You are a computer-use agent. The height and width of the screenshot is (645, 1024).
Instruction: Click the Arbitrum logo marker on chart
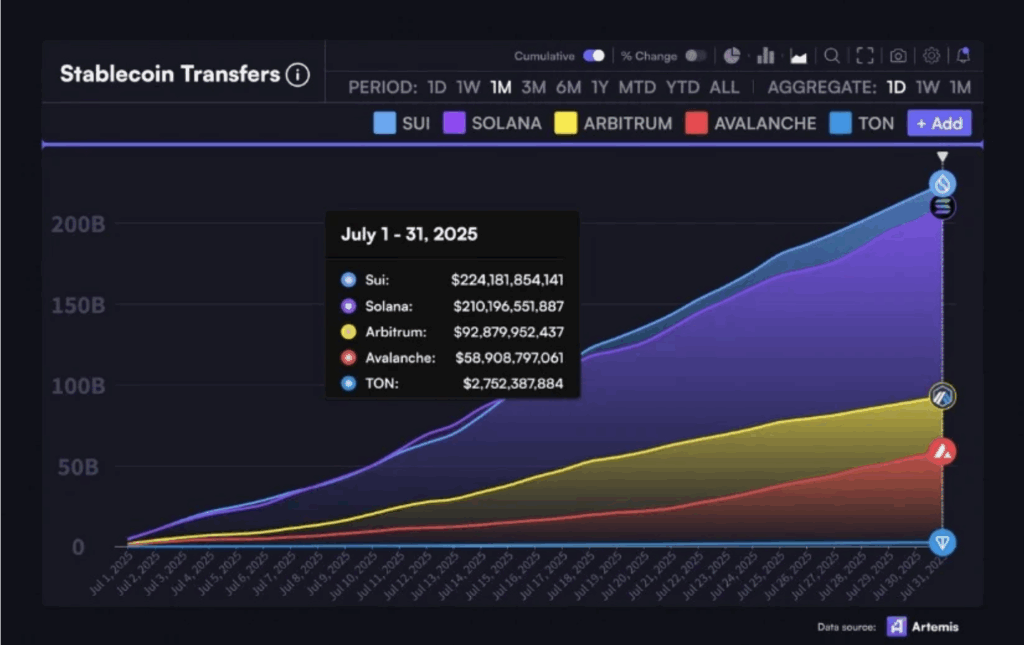point(942,396)
